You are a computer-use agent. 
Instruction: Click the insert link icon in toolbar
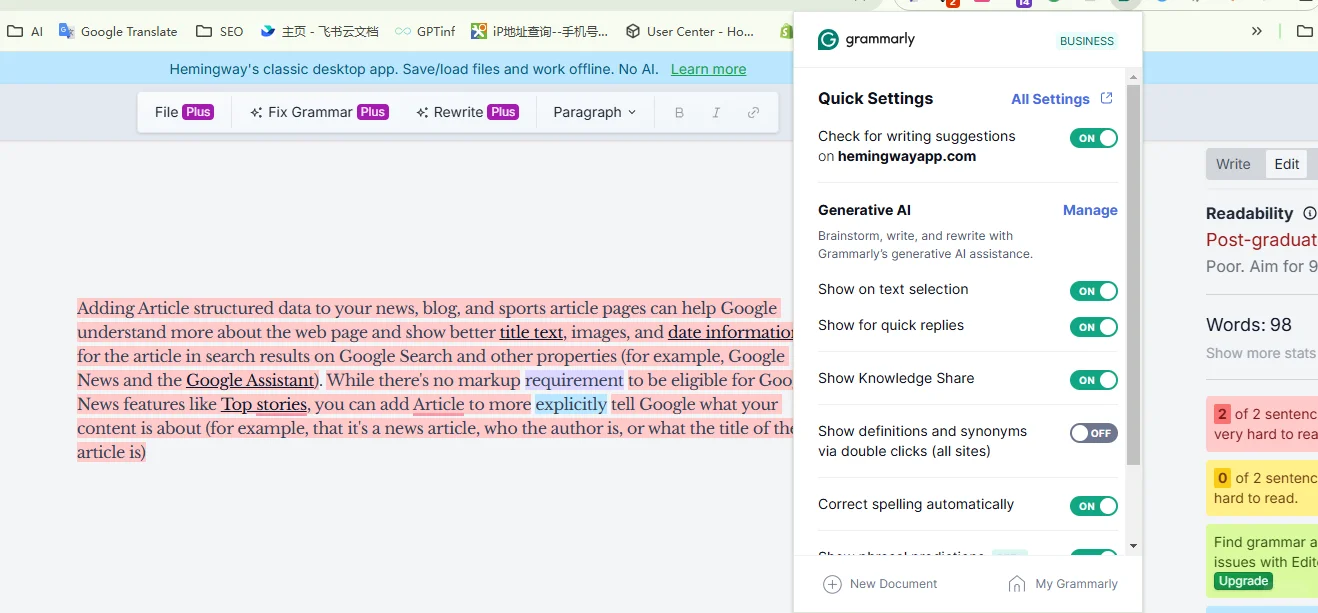753,113
